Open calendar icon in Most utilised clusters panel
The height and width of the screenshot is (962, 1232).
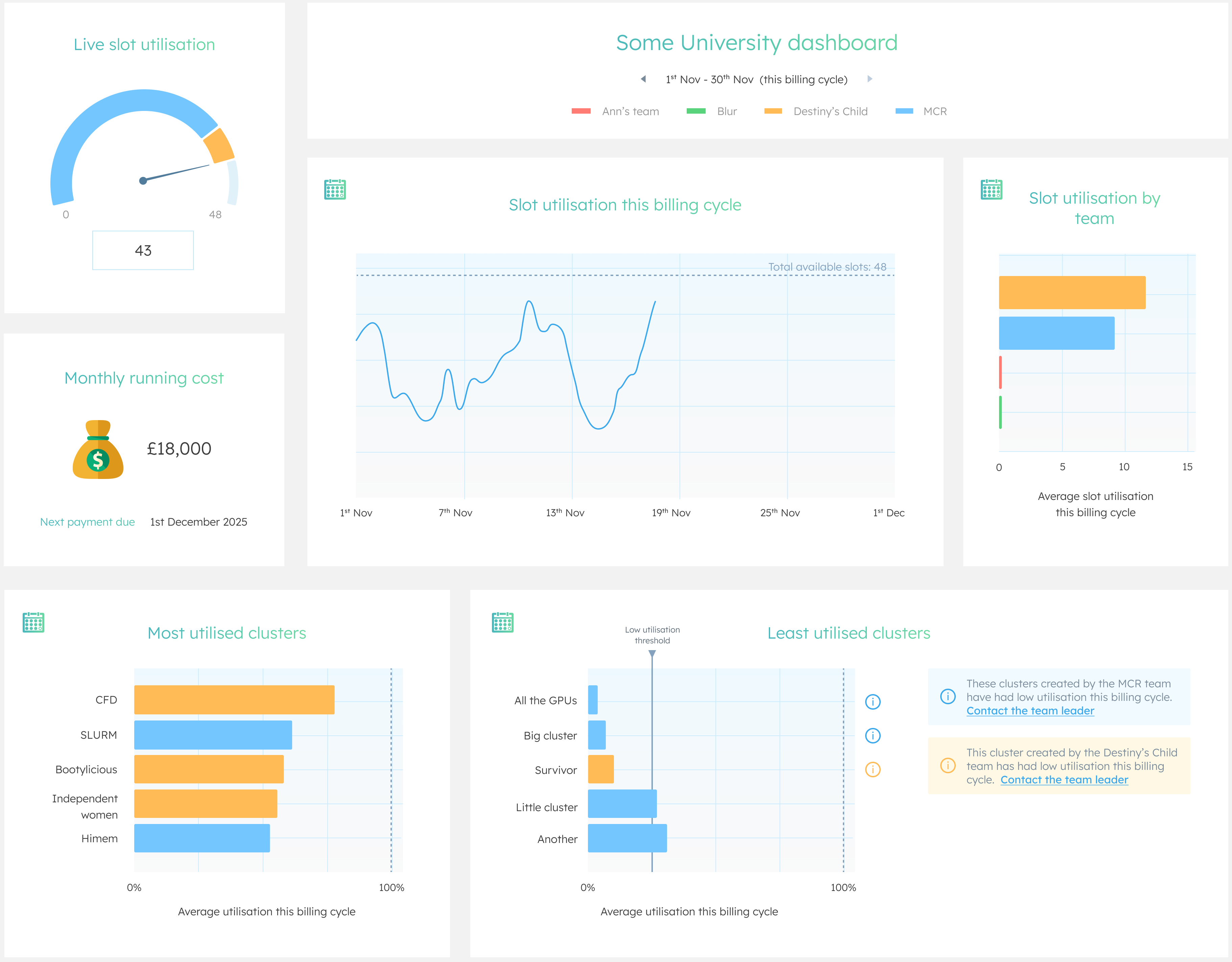coord(33,622)
